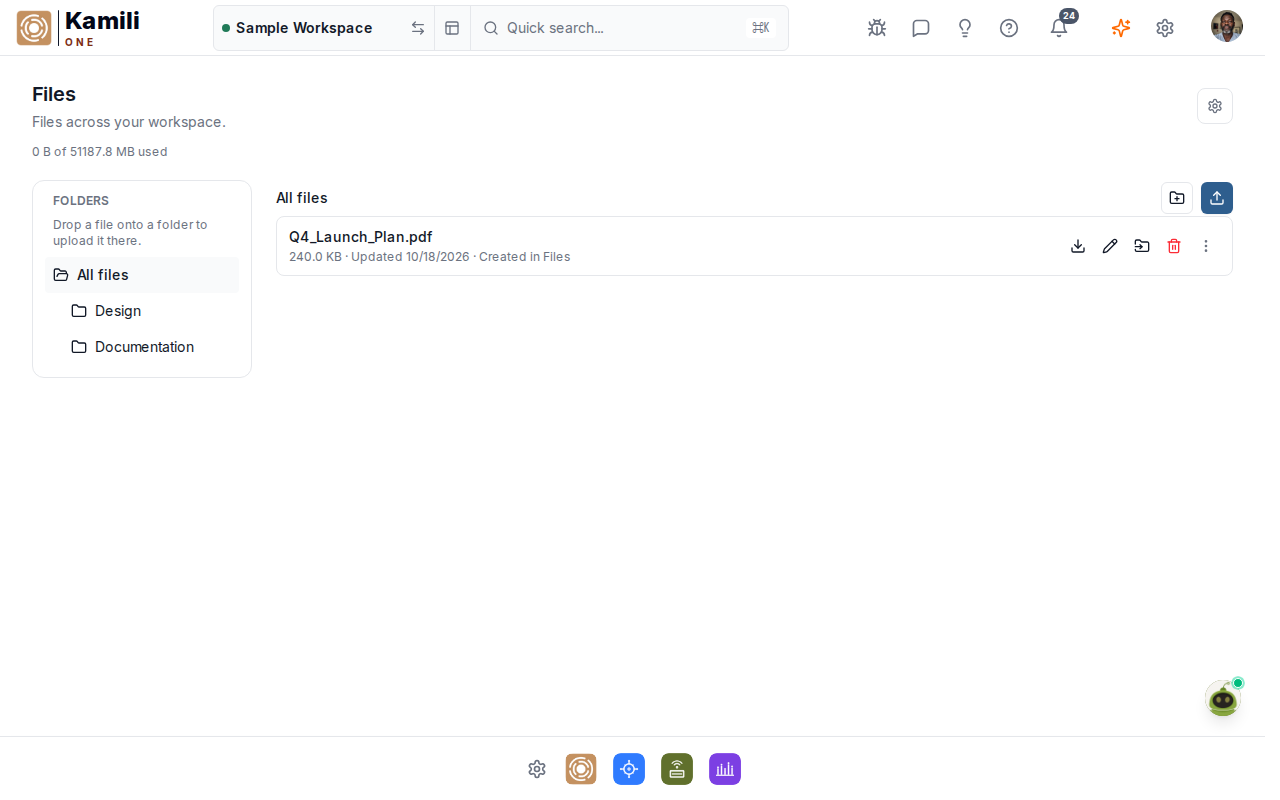1280x800 pixels.
Task: Open the olive green router dock app
Action: 677,769
